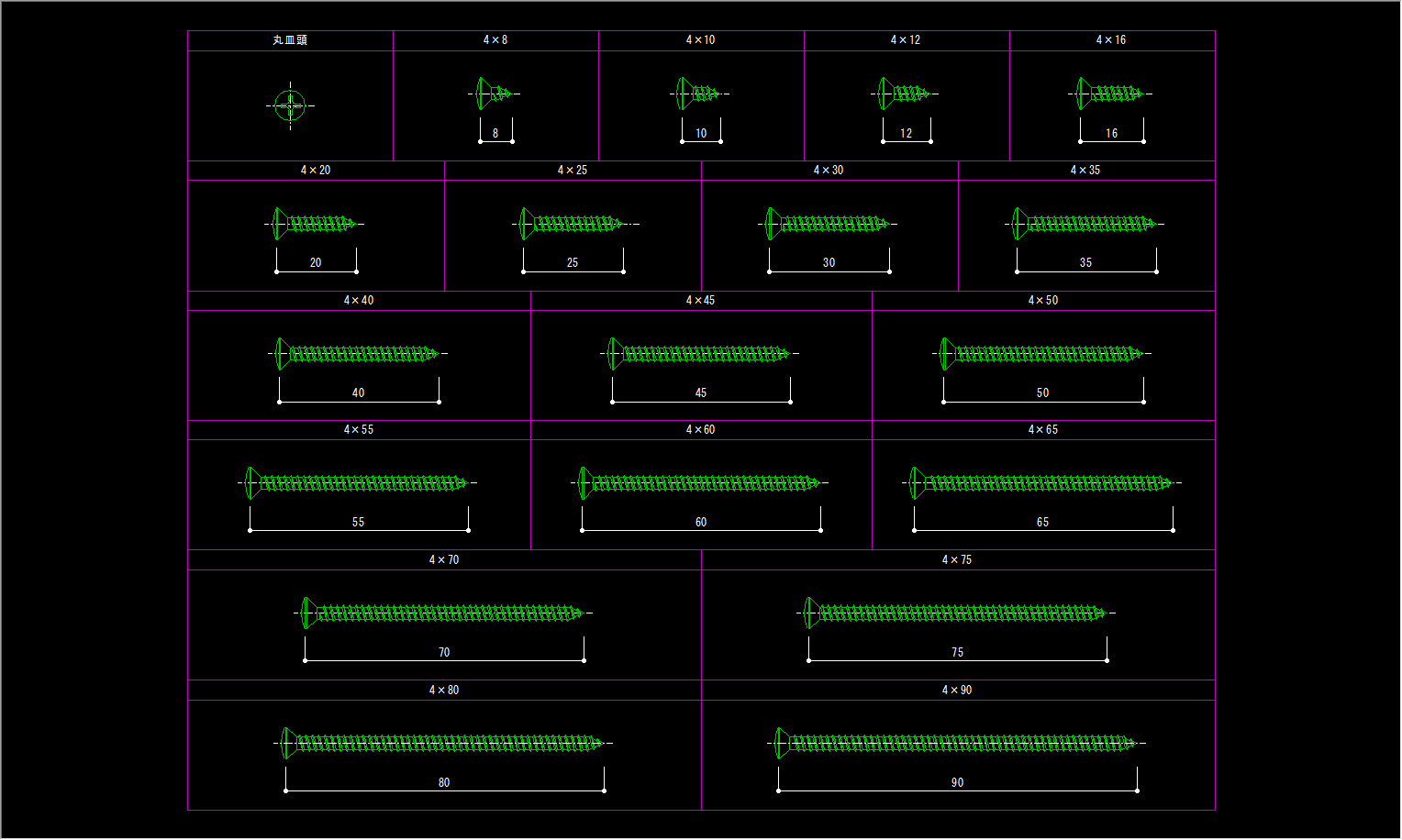Click the 4×16 header label
Image resolution: width=1402 pixels, height=840 pixels.
[1111, 40]
